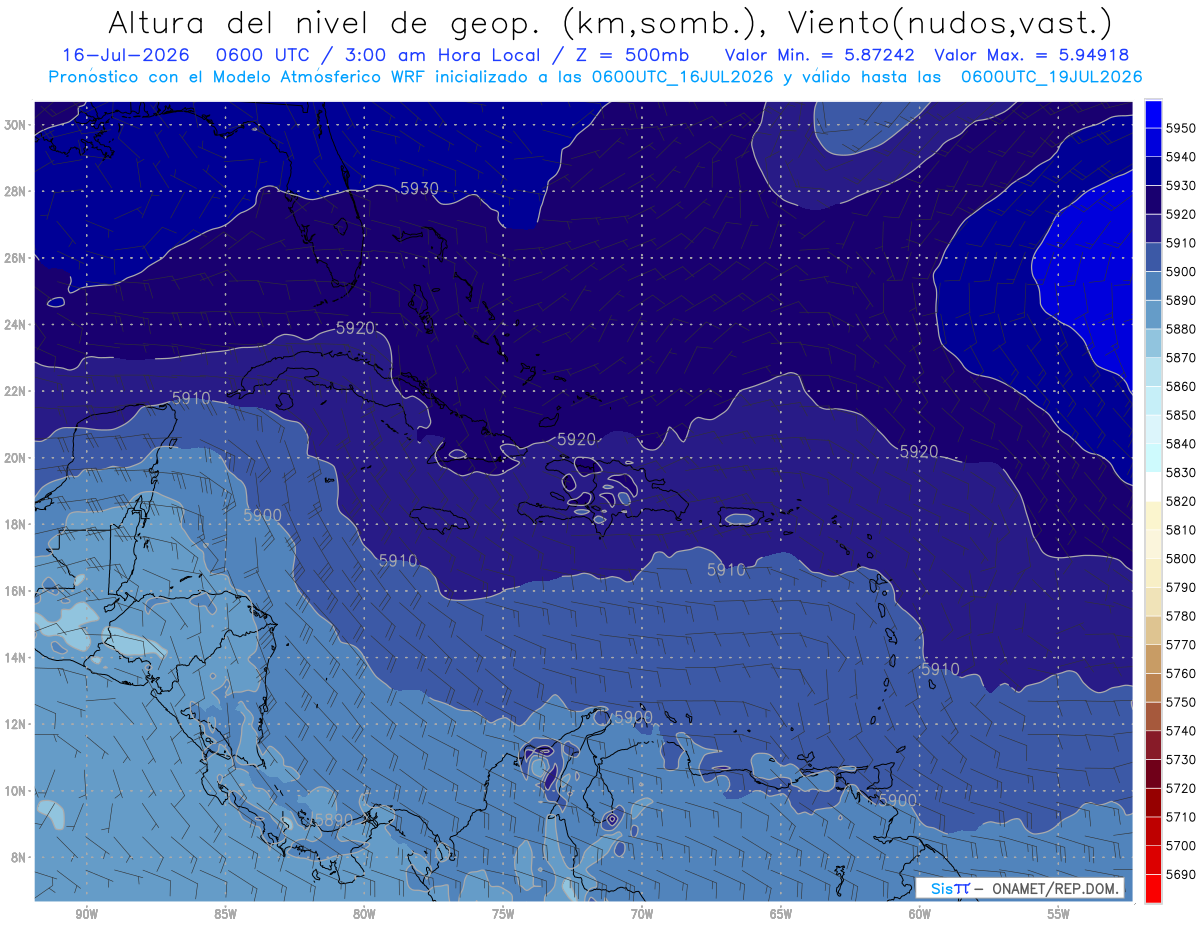The width and height of the screenshot is (1200, 927).
Task: Click the 16N latitude axis label
Action: 15,591
